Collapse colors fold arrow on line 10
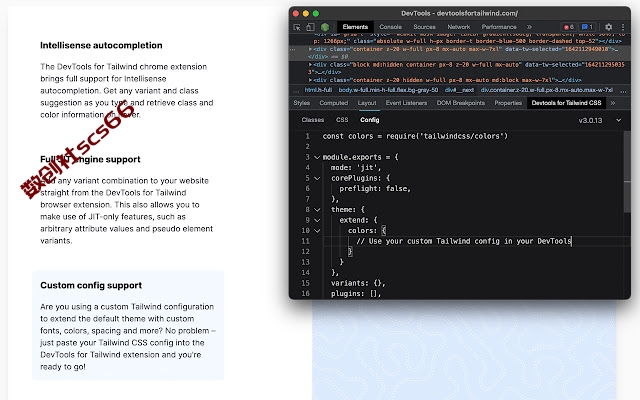 (x=317, y=231)
